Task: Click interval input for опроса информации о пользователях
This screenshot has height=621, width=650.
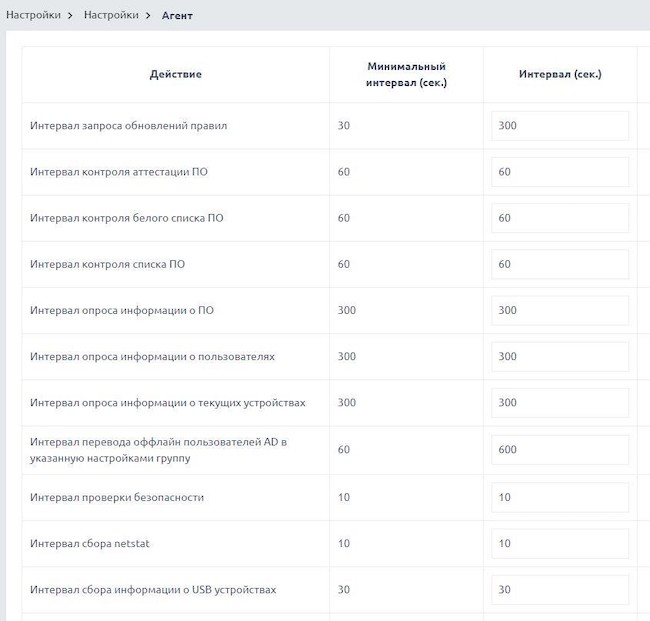Action: point(560,356)
